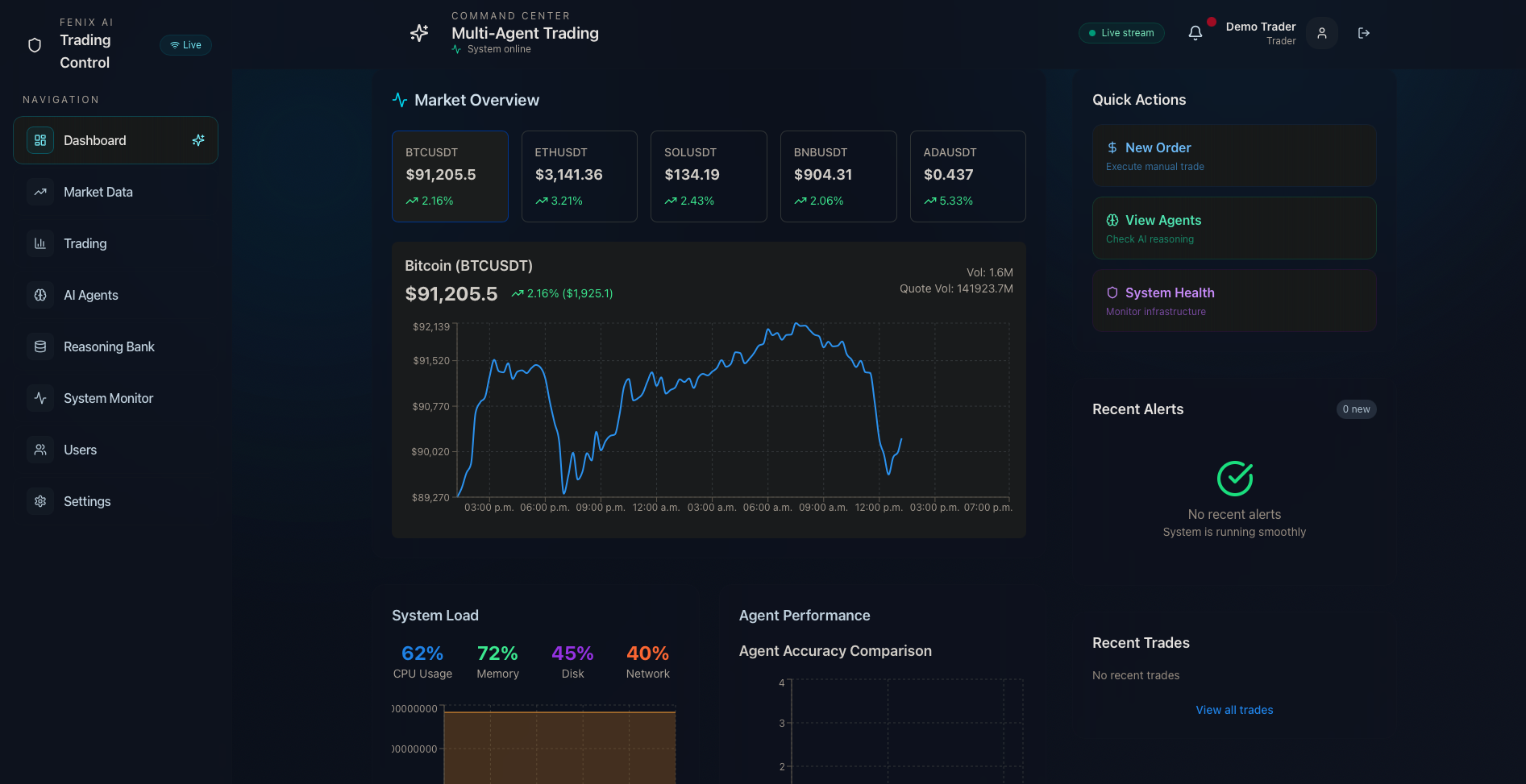Toggle the Live badge in sidebar
Viewport: 1526px width, 784px height.
click(185, 45)
